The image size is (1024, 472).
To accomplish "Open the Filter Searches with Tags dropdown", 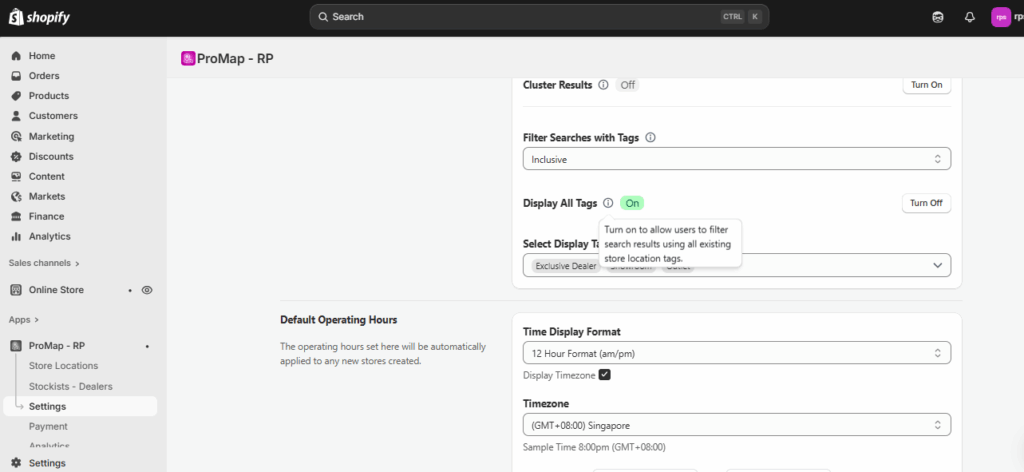I will tap(736, 159).
